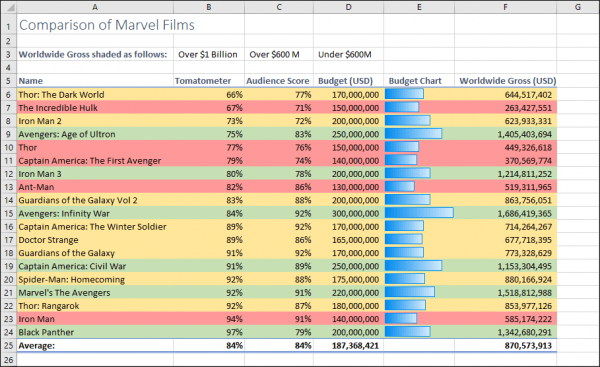The image size is (600, 367).
Task: Select the Avengers: Infinity War name cell
Action: coord(95,214)
